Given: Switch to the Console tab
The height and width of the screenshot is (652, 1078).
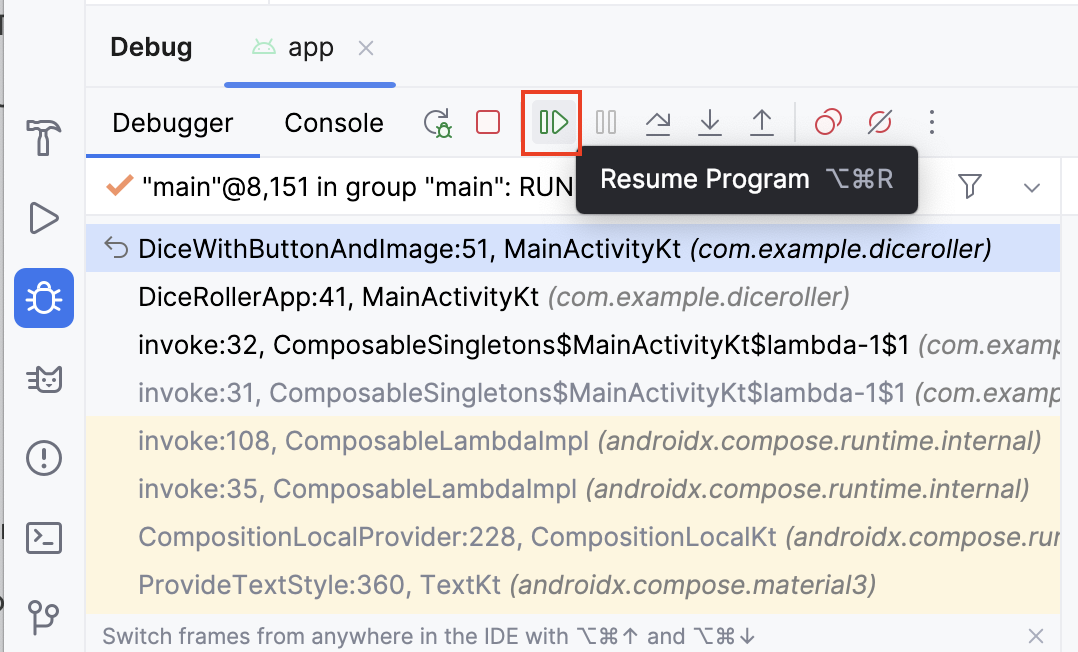Looking at the screenshot, I should 334,123.
